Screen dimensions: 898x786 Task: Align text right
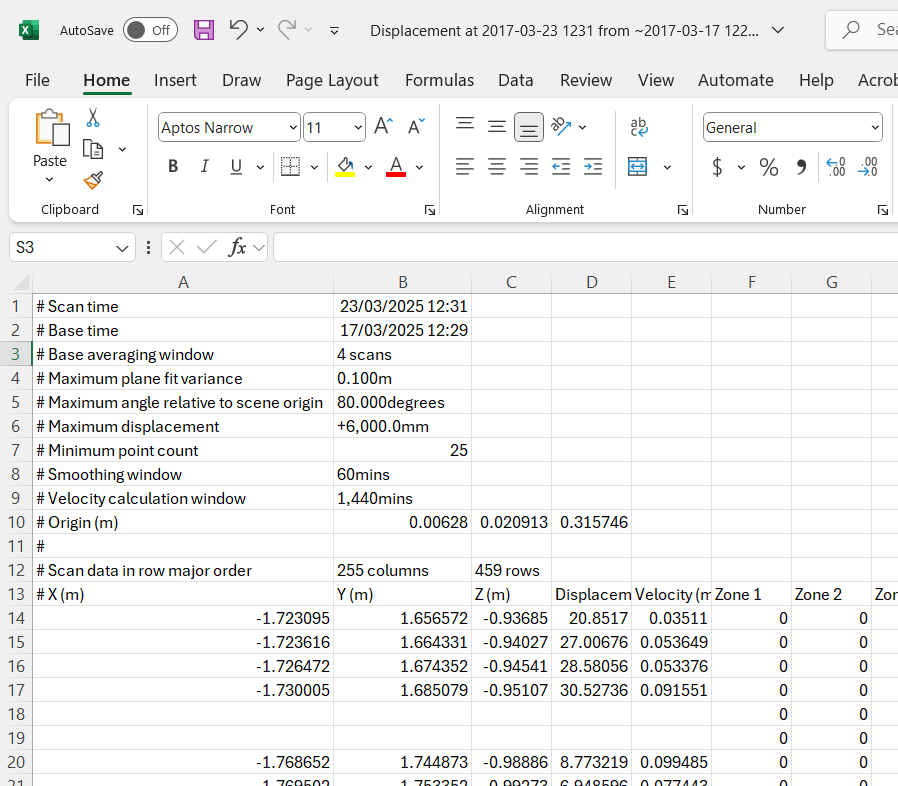tap(529, 167)
